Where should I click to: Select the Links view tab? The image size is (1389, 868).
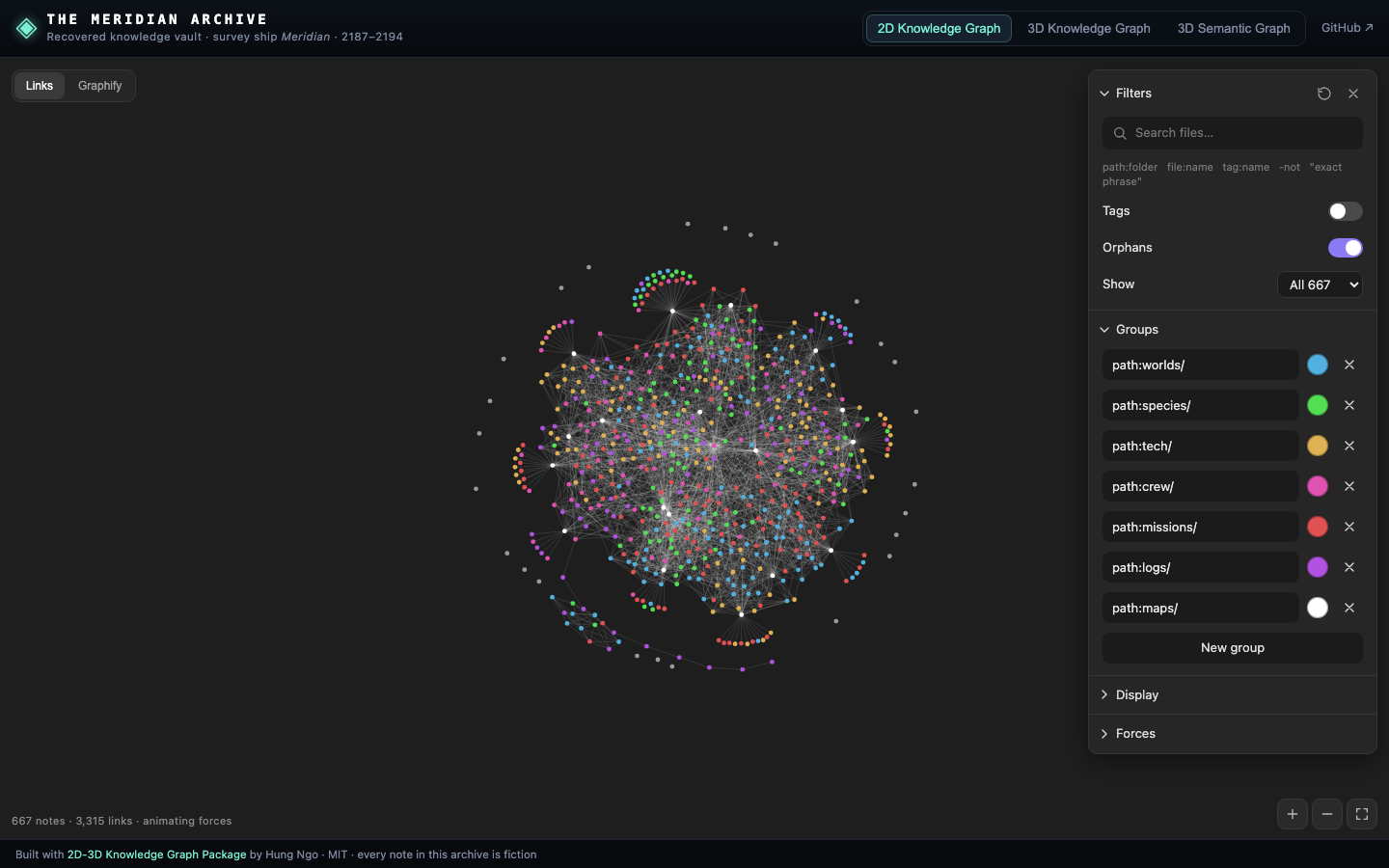[40, 86]
